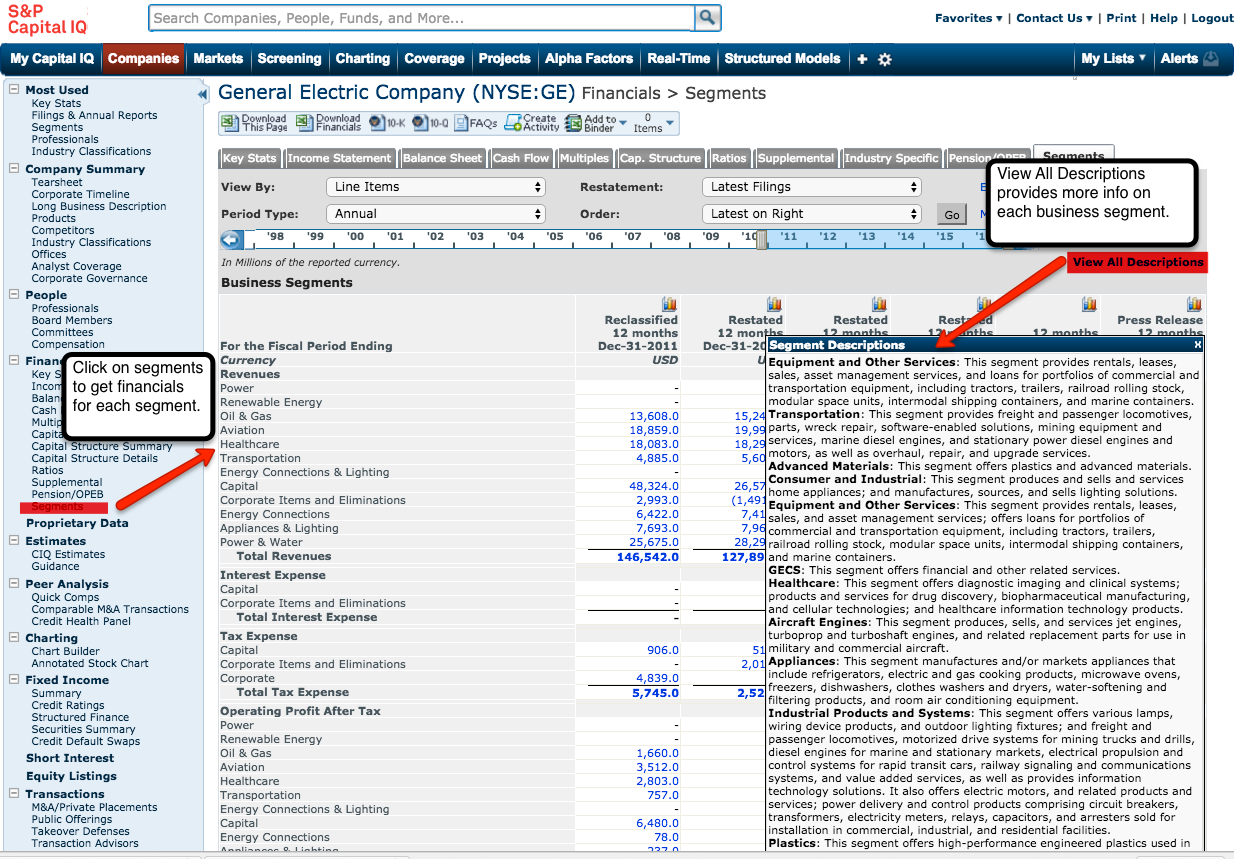This screenshot has height=859, width=1234.
Task: Click the '05 mark on the timeline
Action: [x=554, y=237]
